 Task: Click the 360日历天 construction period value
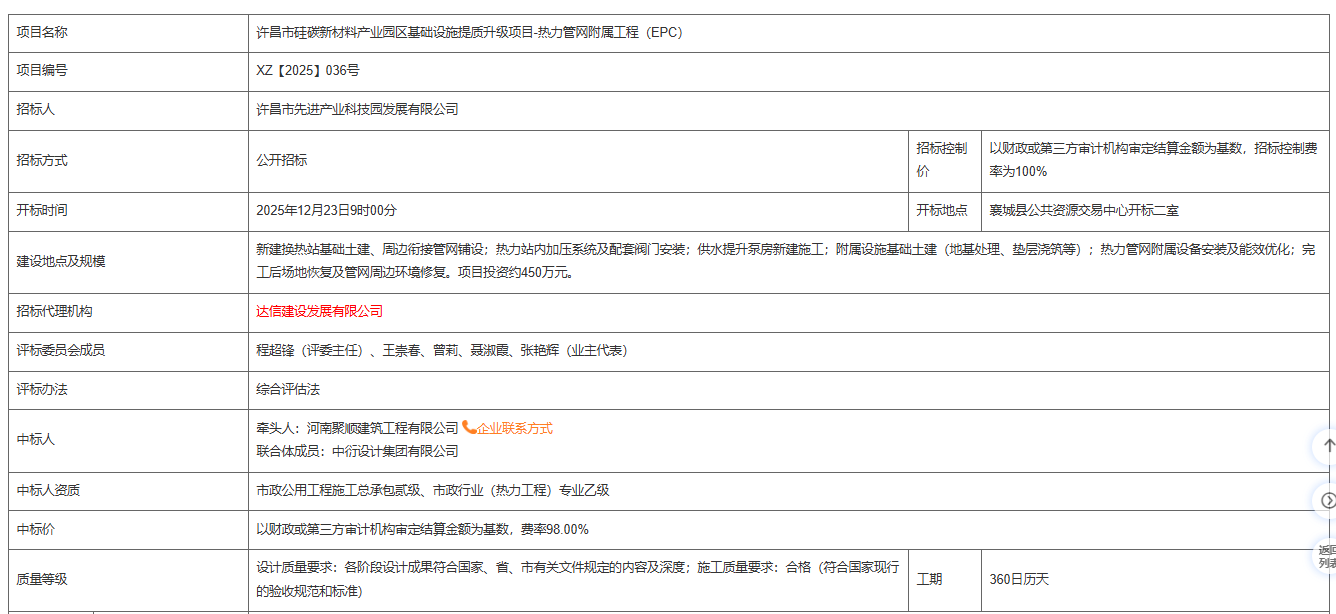1019,580
